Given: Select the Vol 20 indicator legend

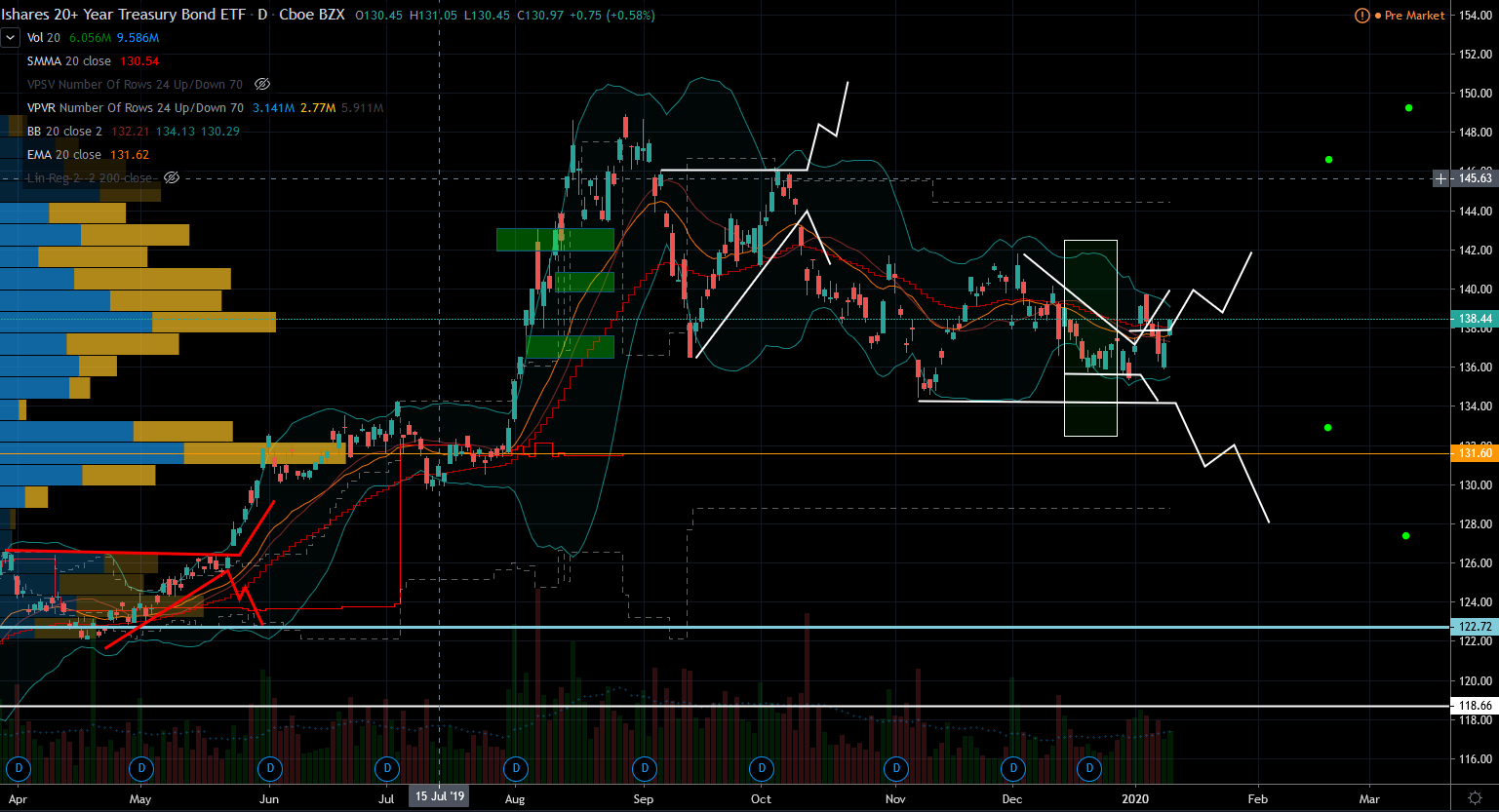Looking at the screenshot, I should pos(44,38).
